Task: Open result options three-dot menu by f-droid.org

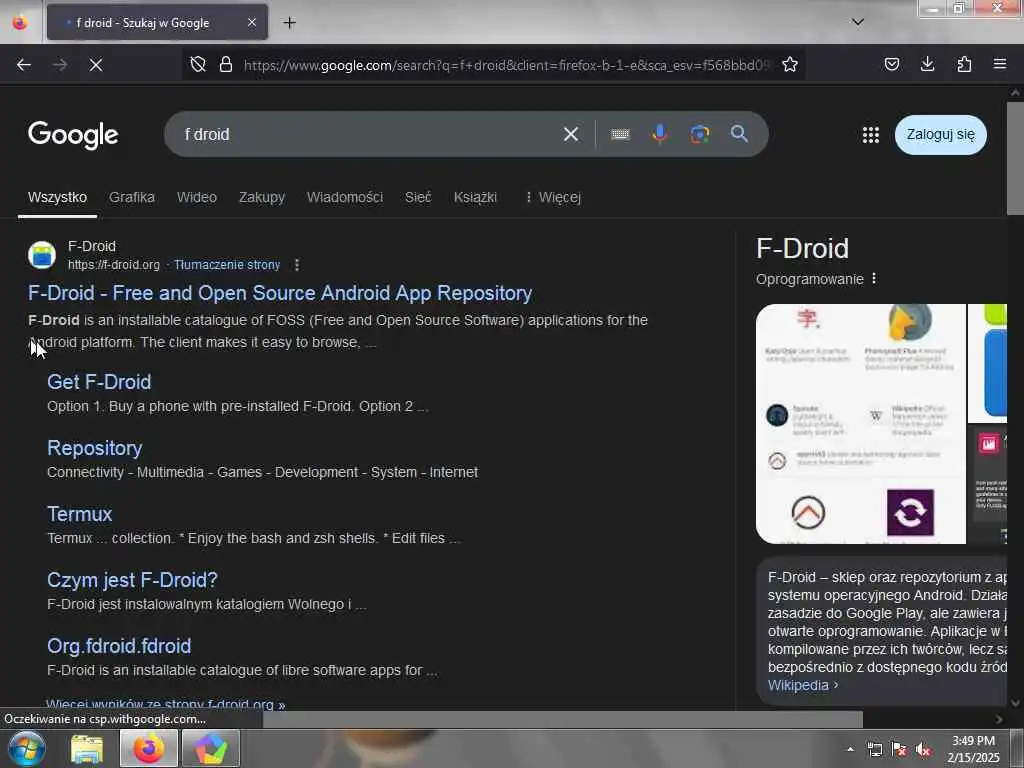Action: click(297, 264)
